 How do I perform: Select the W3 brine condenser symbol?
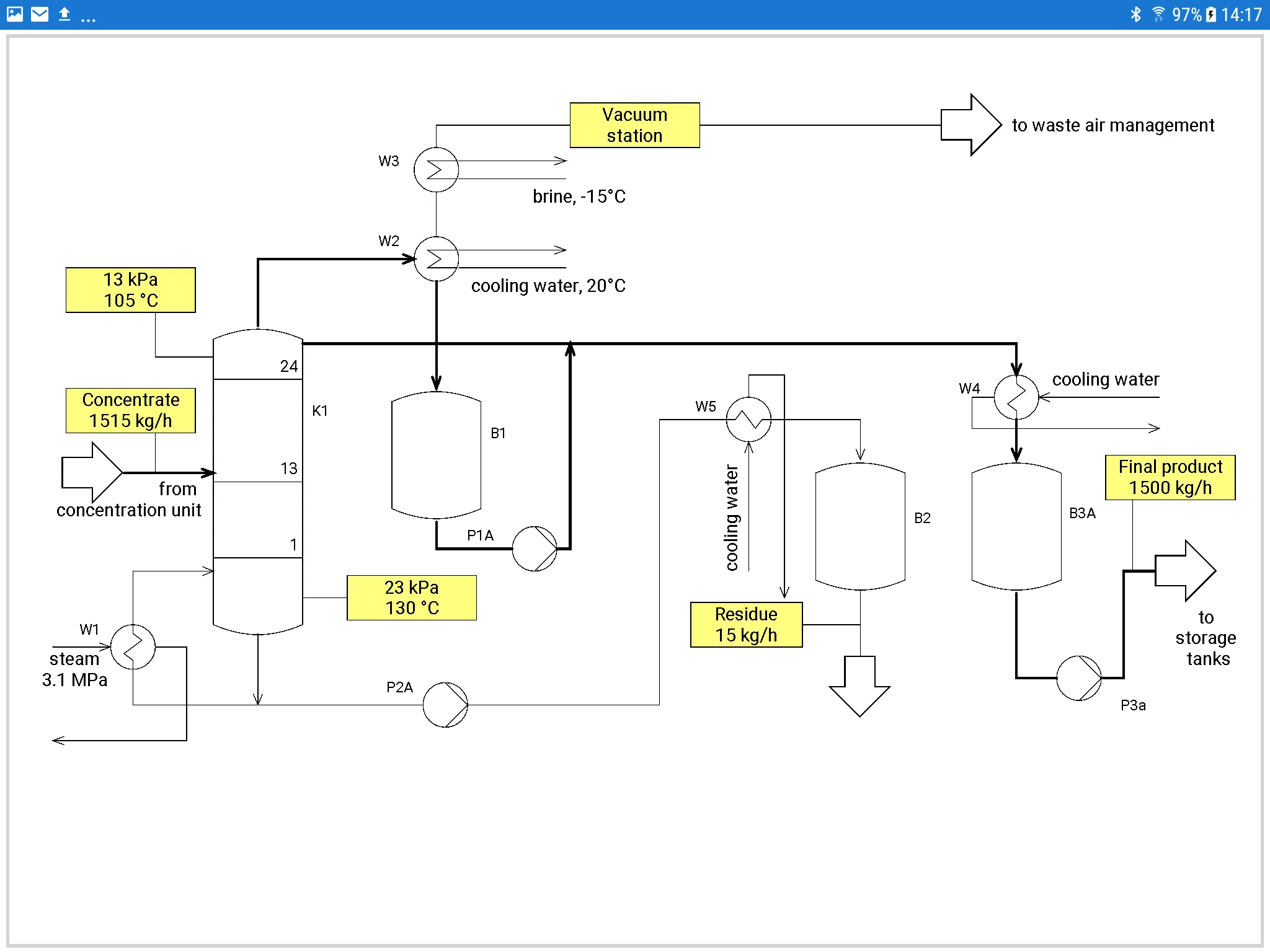click(437, 169)
